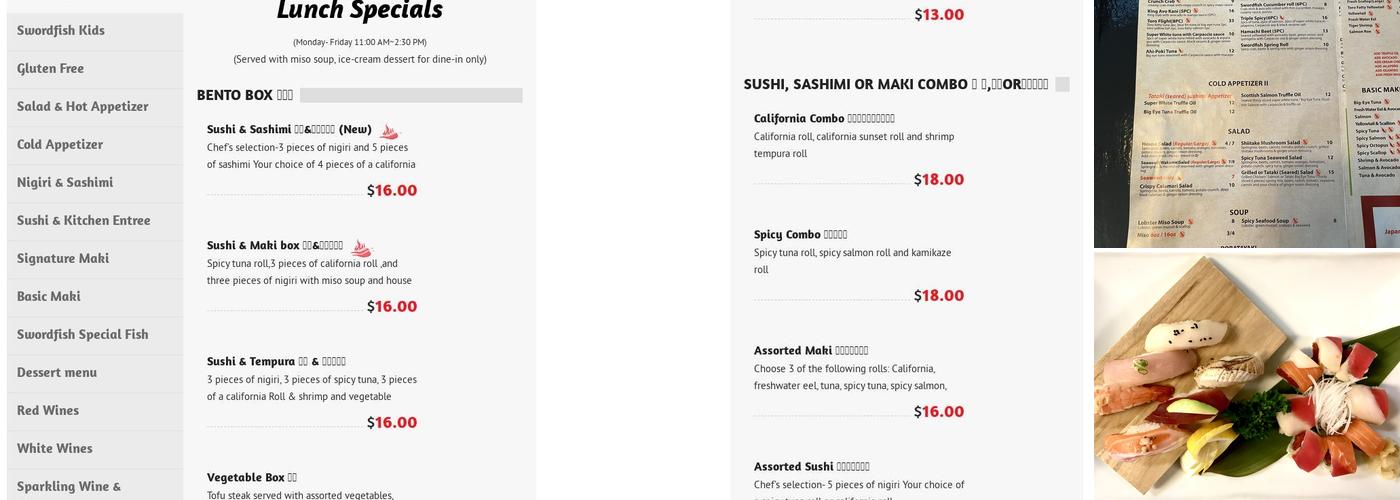This screenshot has height=500, width=1400.
Task: Open the Swordfish Special Fish category
Action: click(83, 334)
